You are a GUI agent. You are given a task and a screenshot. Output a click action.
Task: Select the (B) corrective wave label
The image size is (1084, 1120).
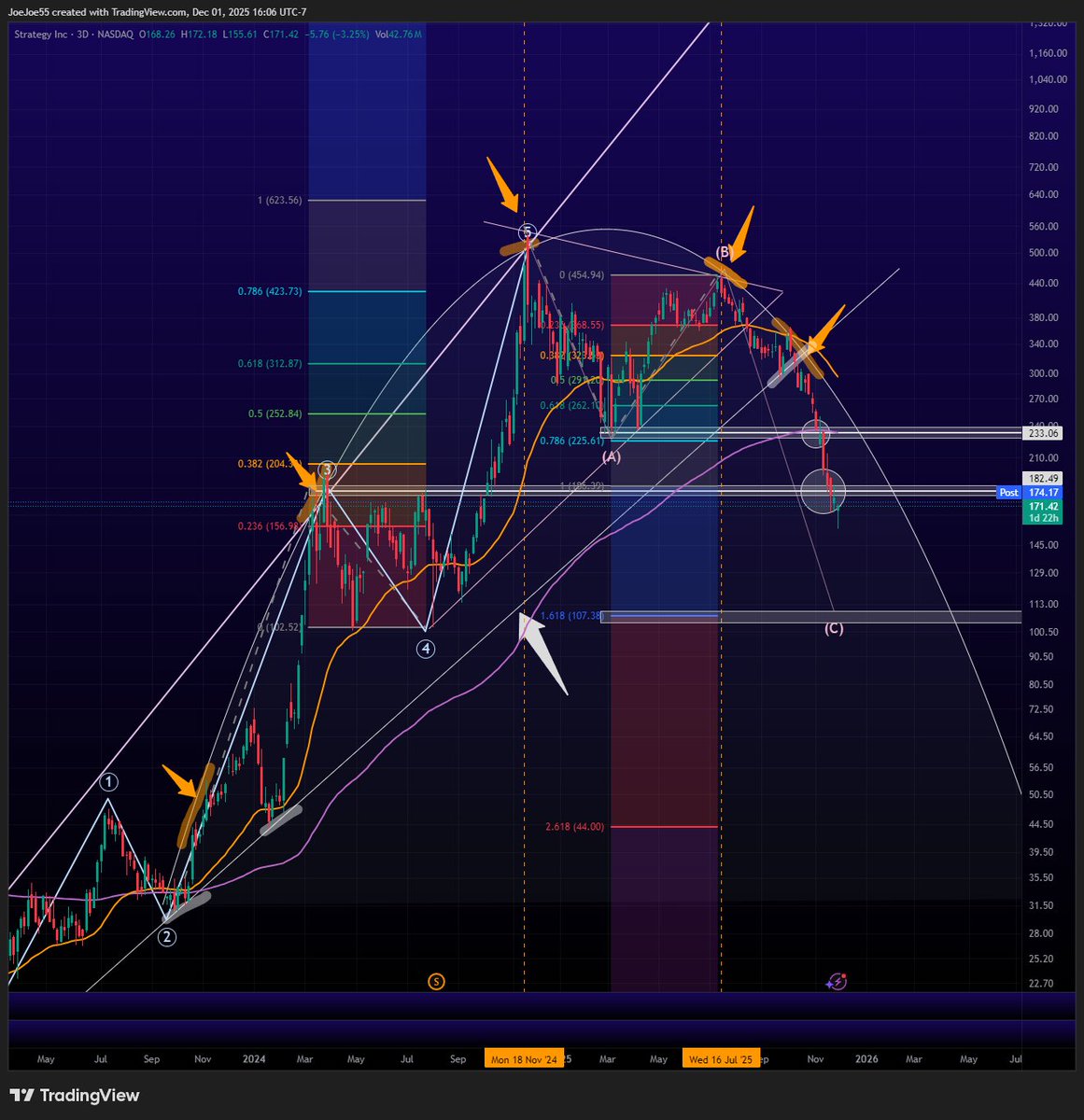(x=725, y=252)
